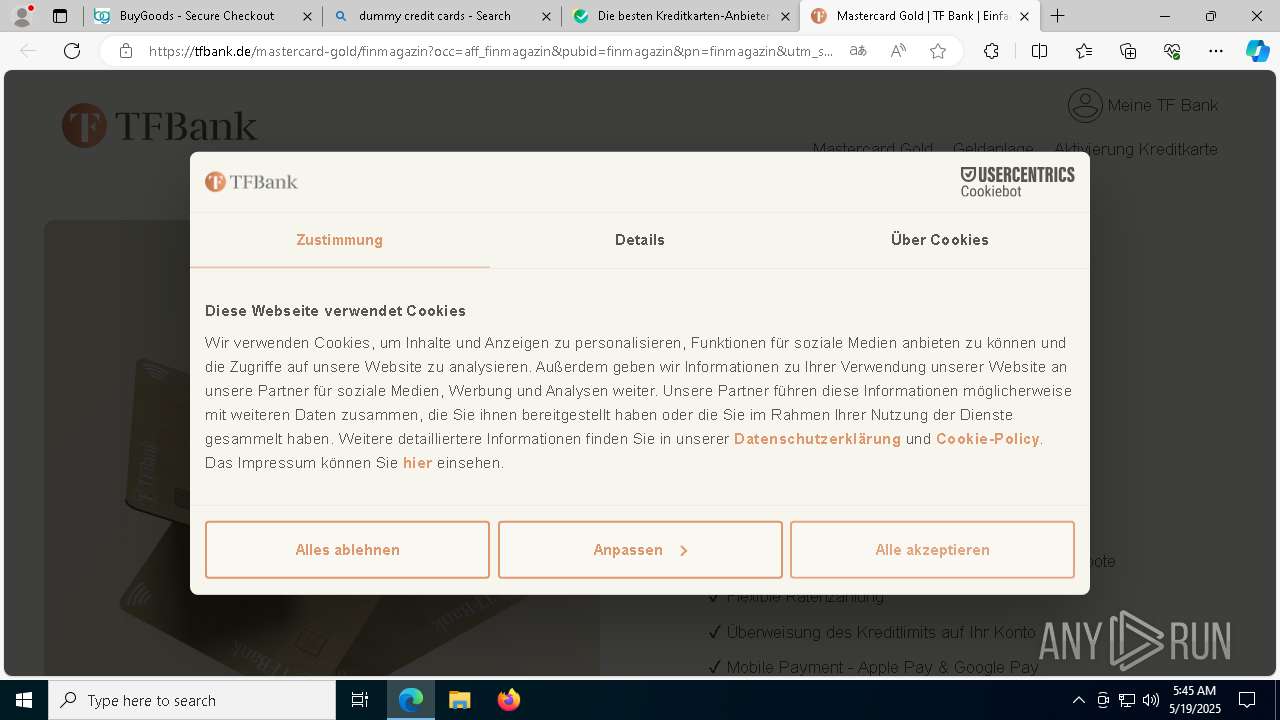Open File Explorer from taskbar

[x=459, y=700]
